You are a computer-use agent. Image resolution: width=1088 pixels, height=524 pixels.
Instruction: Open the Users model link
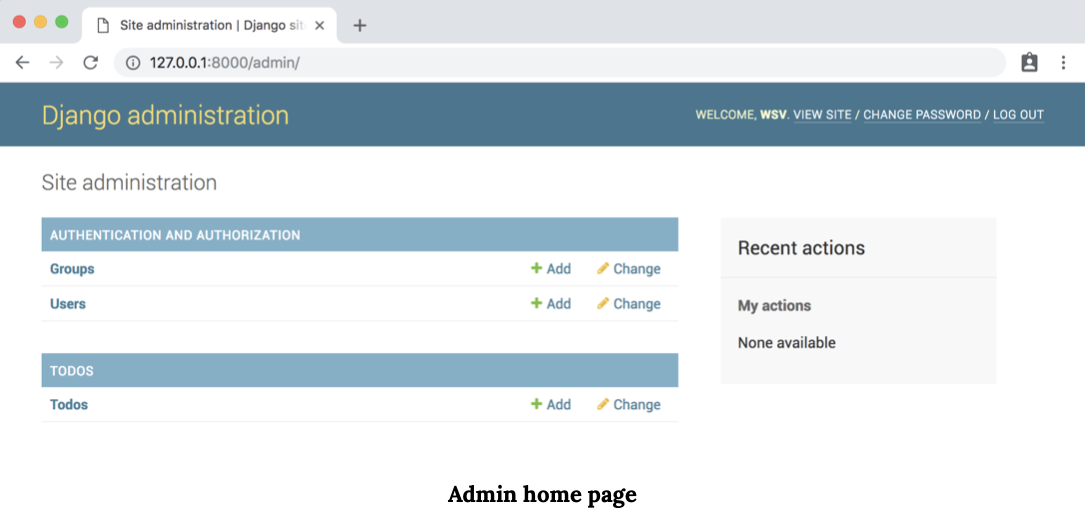tap(68, 304)
